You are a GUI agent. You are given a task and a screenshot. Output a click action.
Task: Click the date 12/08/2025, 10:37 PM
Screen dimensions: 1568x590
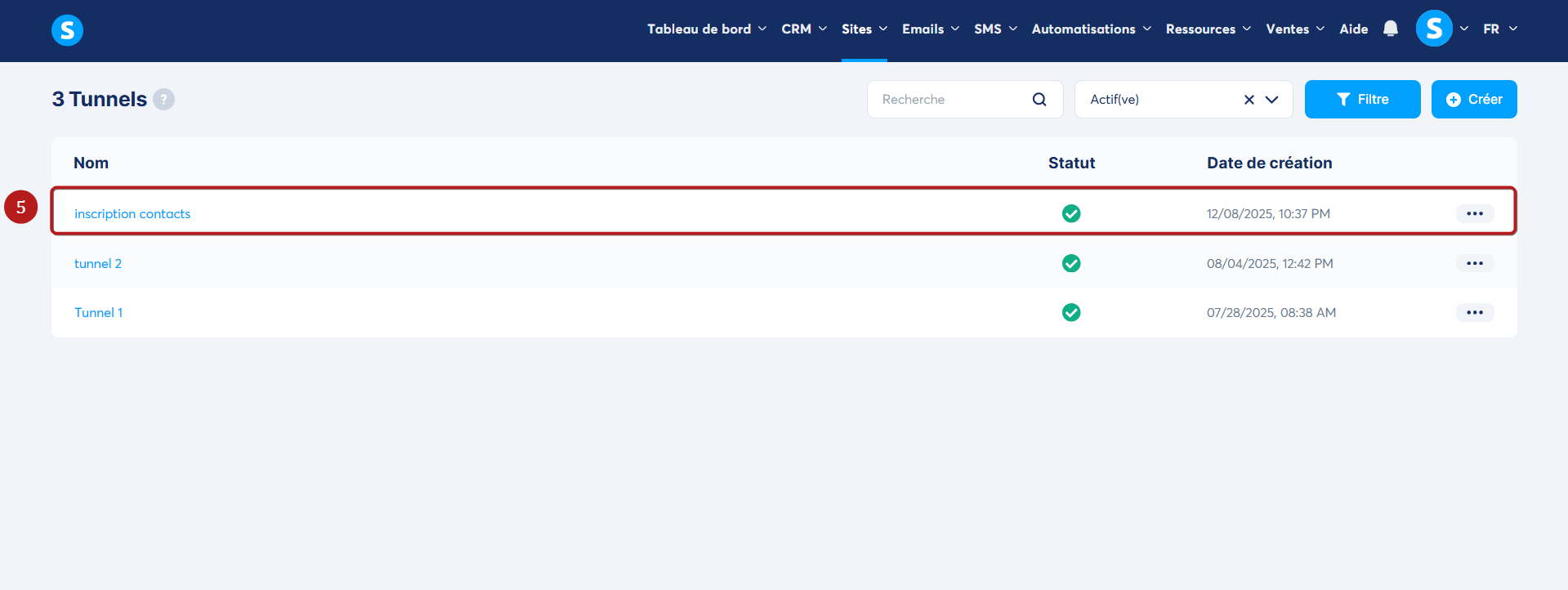coord(1268,213)
